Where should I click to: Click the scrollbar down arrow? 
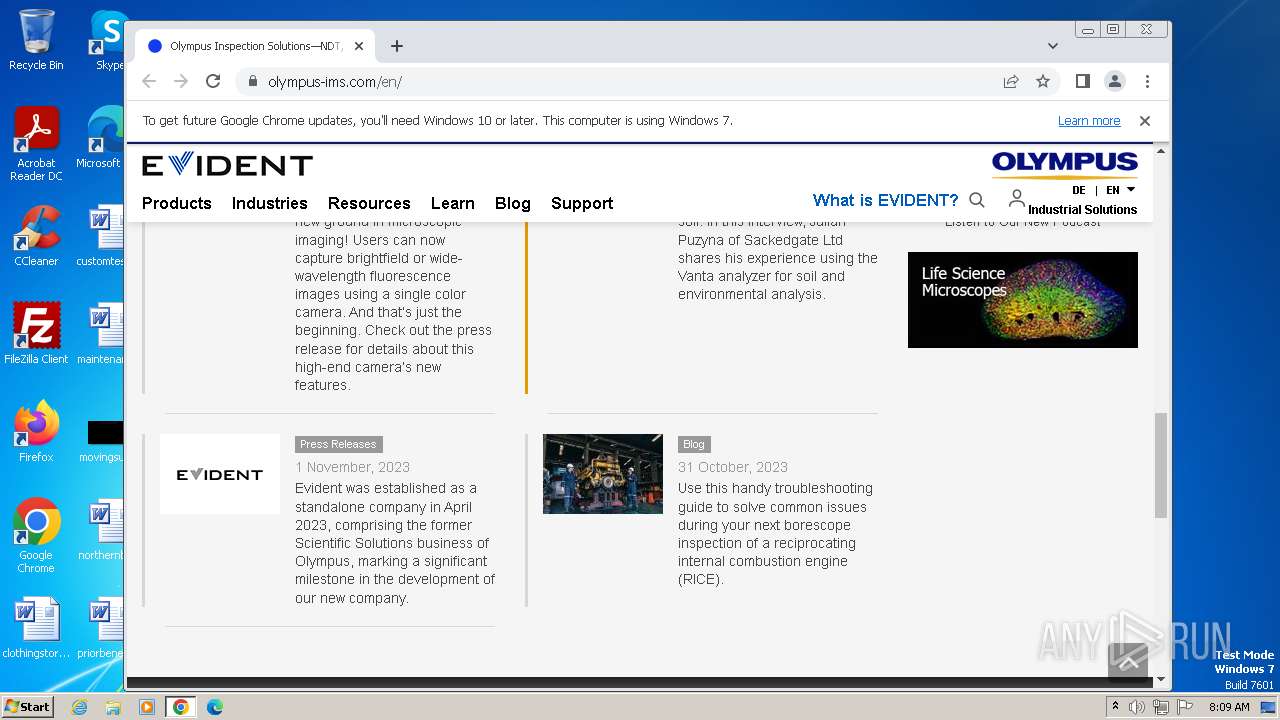click(1161, 680)
